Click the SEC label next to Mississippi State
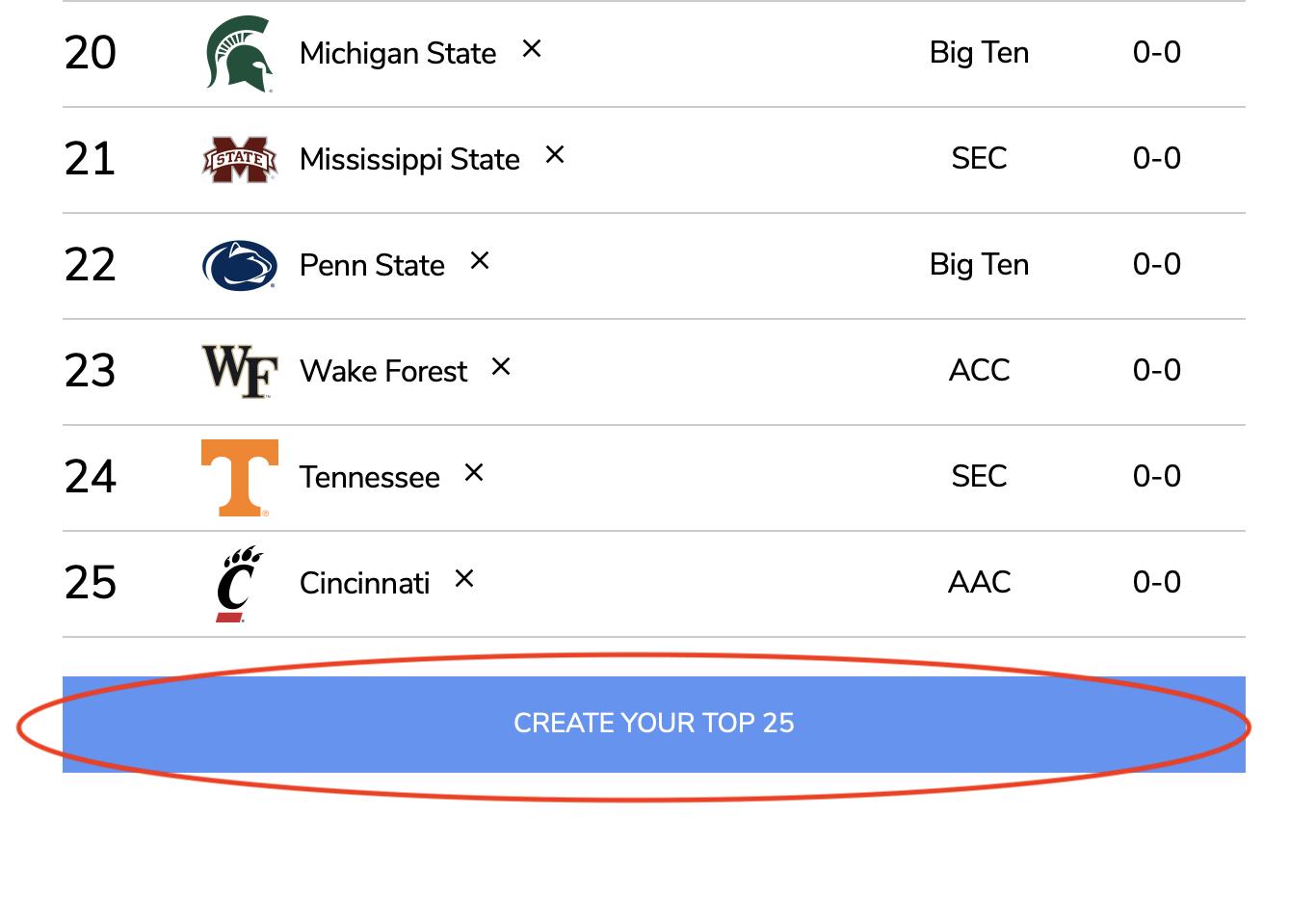Screen dimensions: 1316x898 coord(979,159)
